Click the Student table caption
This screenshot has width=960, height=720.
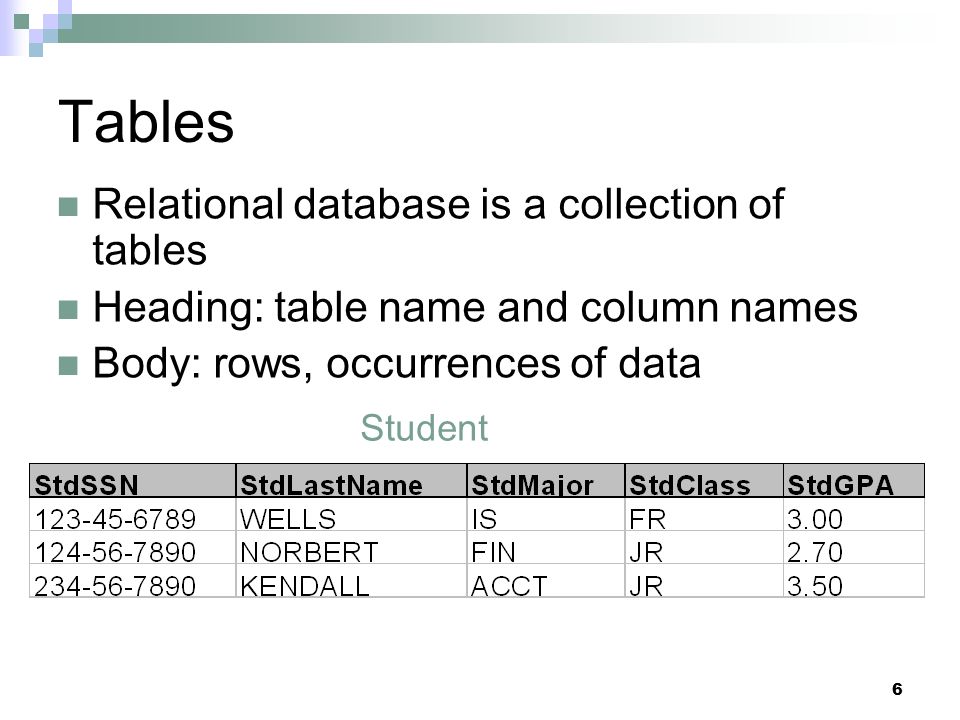(x=424, y=427)
